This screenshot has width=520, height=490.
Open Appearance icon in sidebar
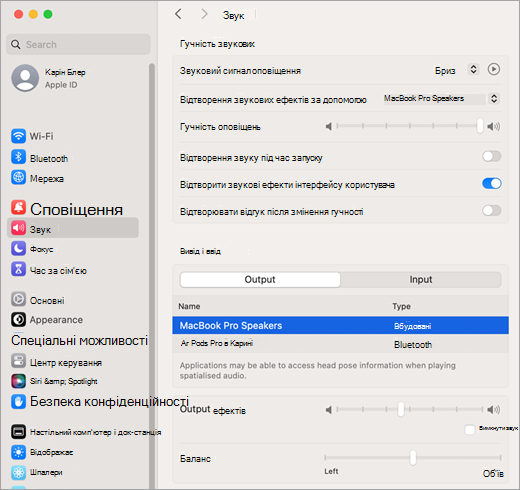point(18,319)
